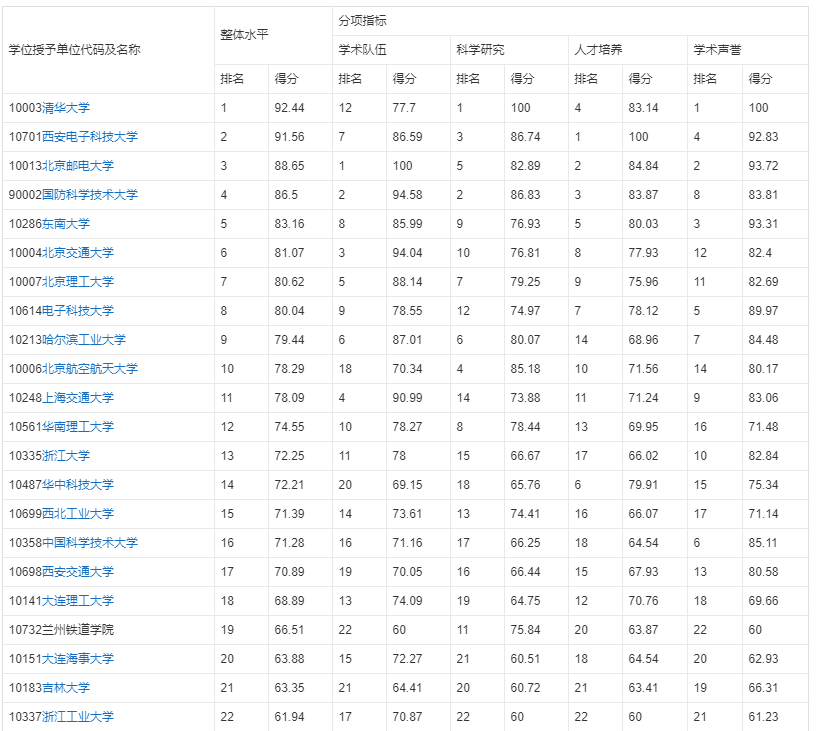
Task: Open the 北京理工大学 link
Action: point(78,282)
